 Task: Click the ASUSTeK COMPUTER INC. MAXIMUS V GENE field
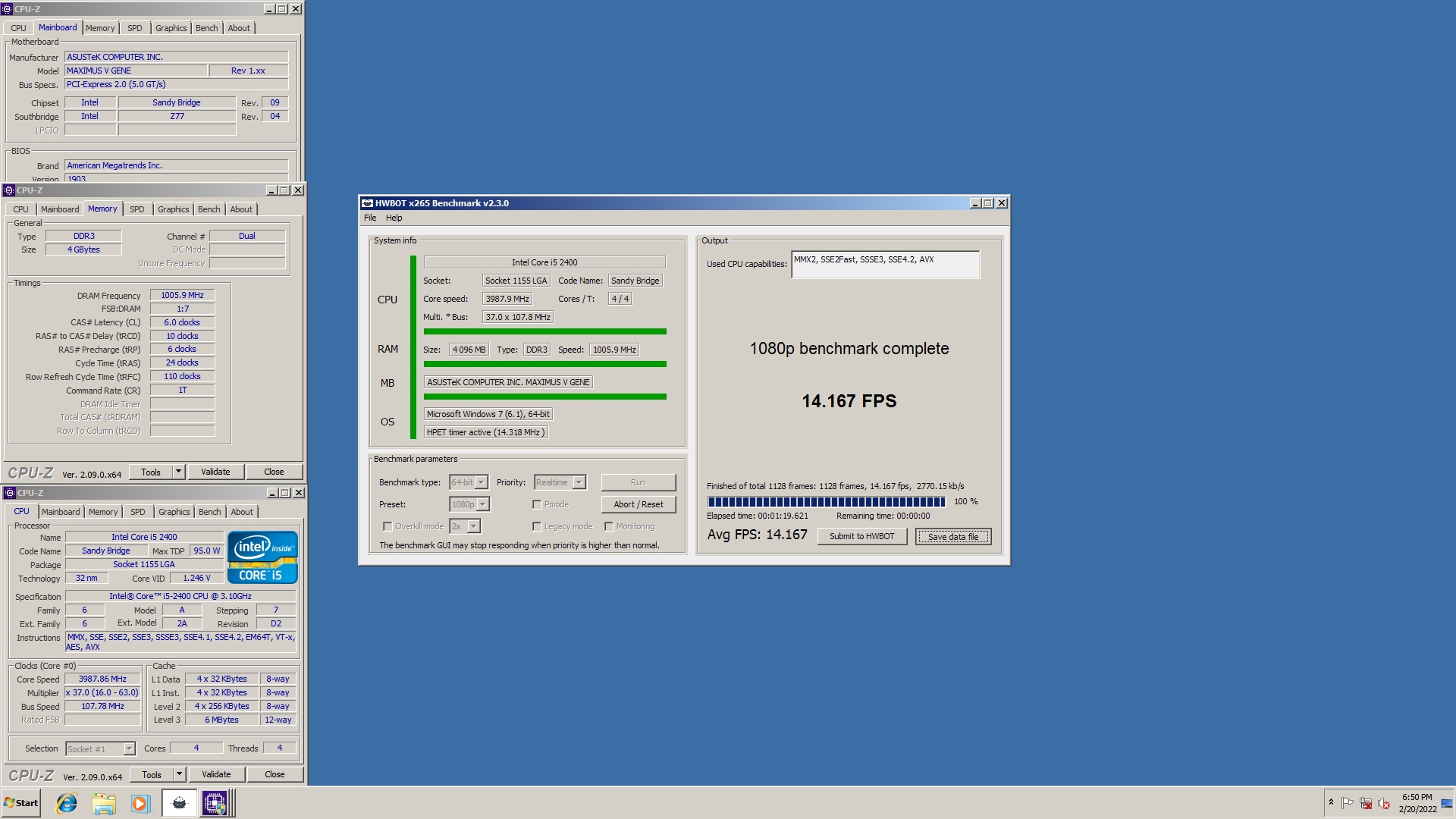pyautogui.click(x=508, y=382)
